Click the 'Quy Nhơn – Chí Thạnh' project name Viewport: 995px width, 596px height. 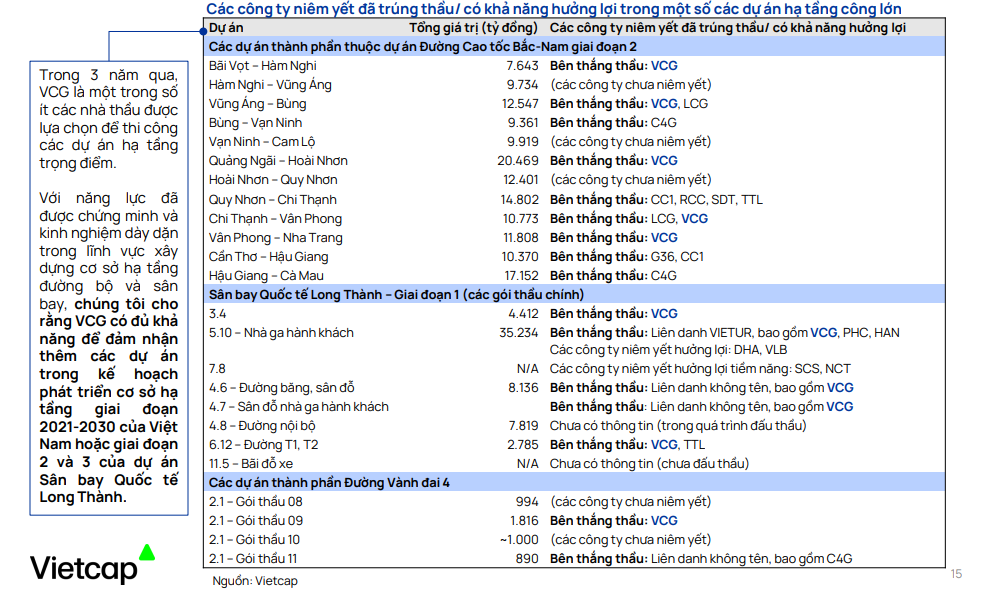(x=273, y=200)
